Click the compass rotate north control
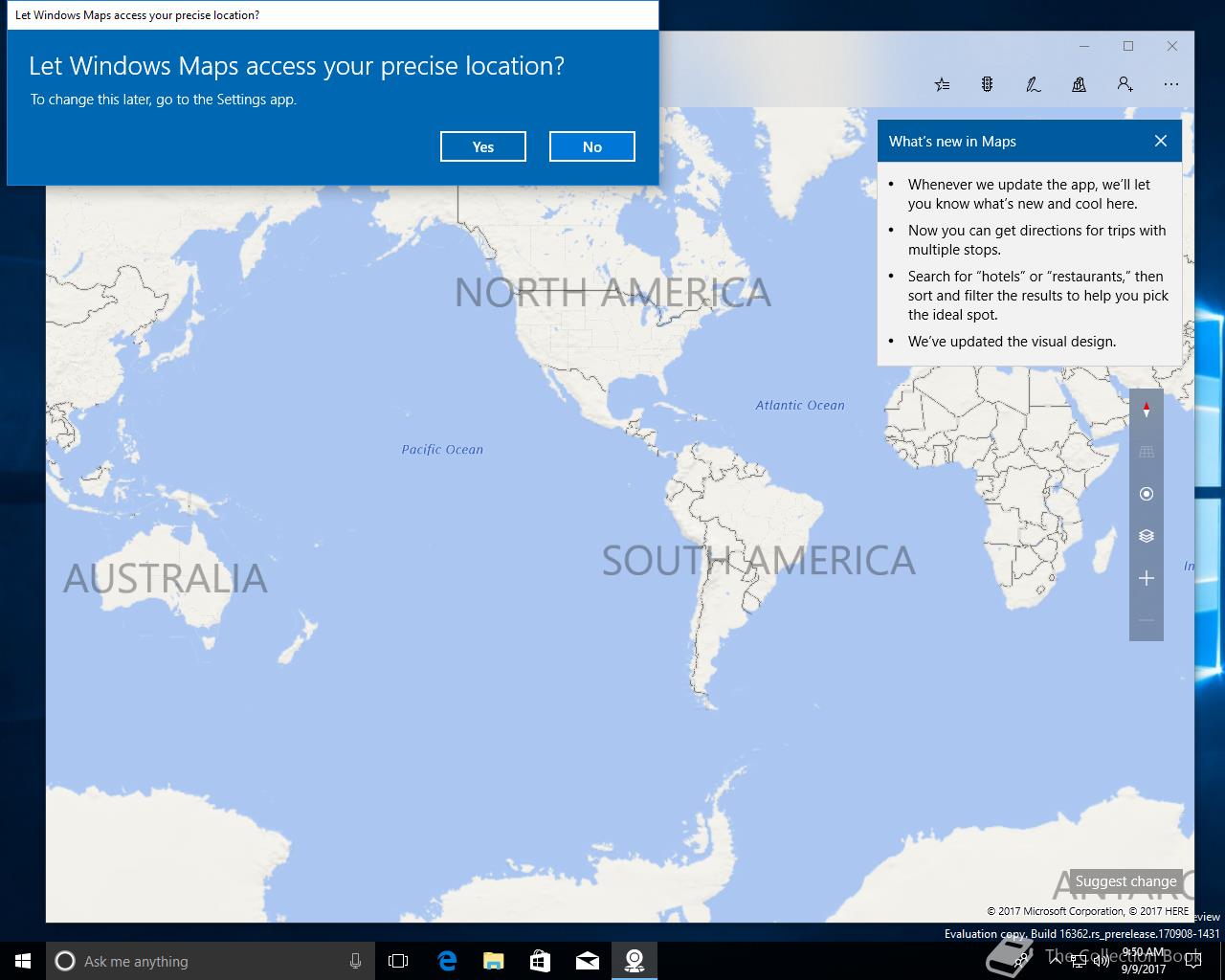The width and height of the screenshot is (1225, 980). pos(1147,410)
